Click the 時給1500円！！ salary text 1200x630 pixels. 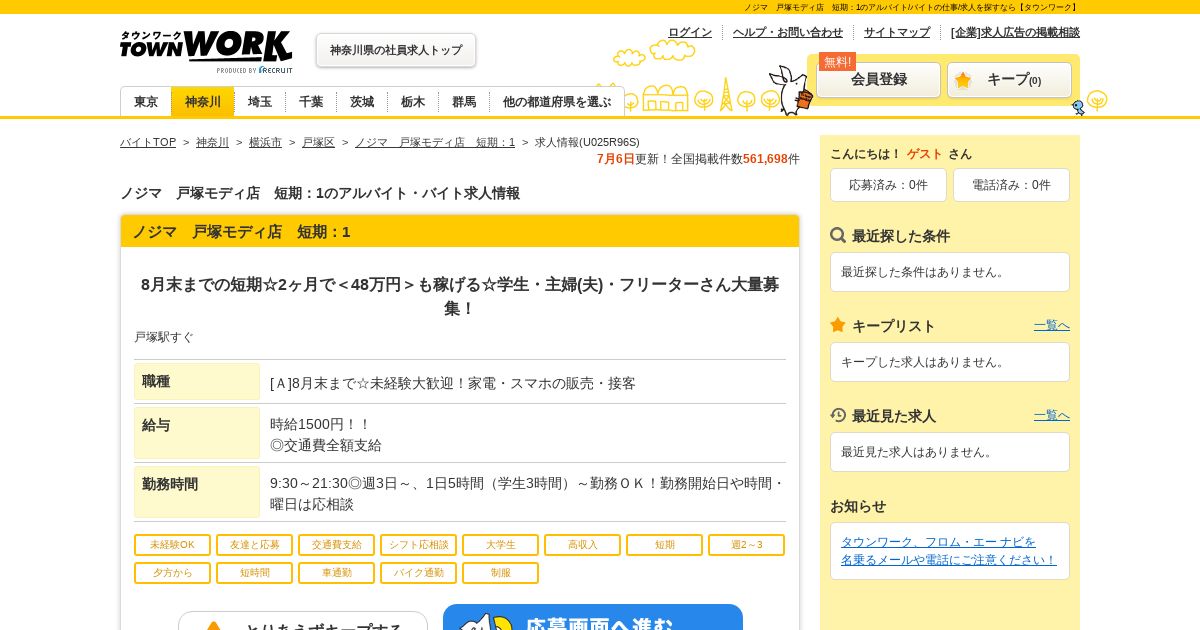321,424
